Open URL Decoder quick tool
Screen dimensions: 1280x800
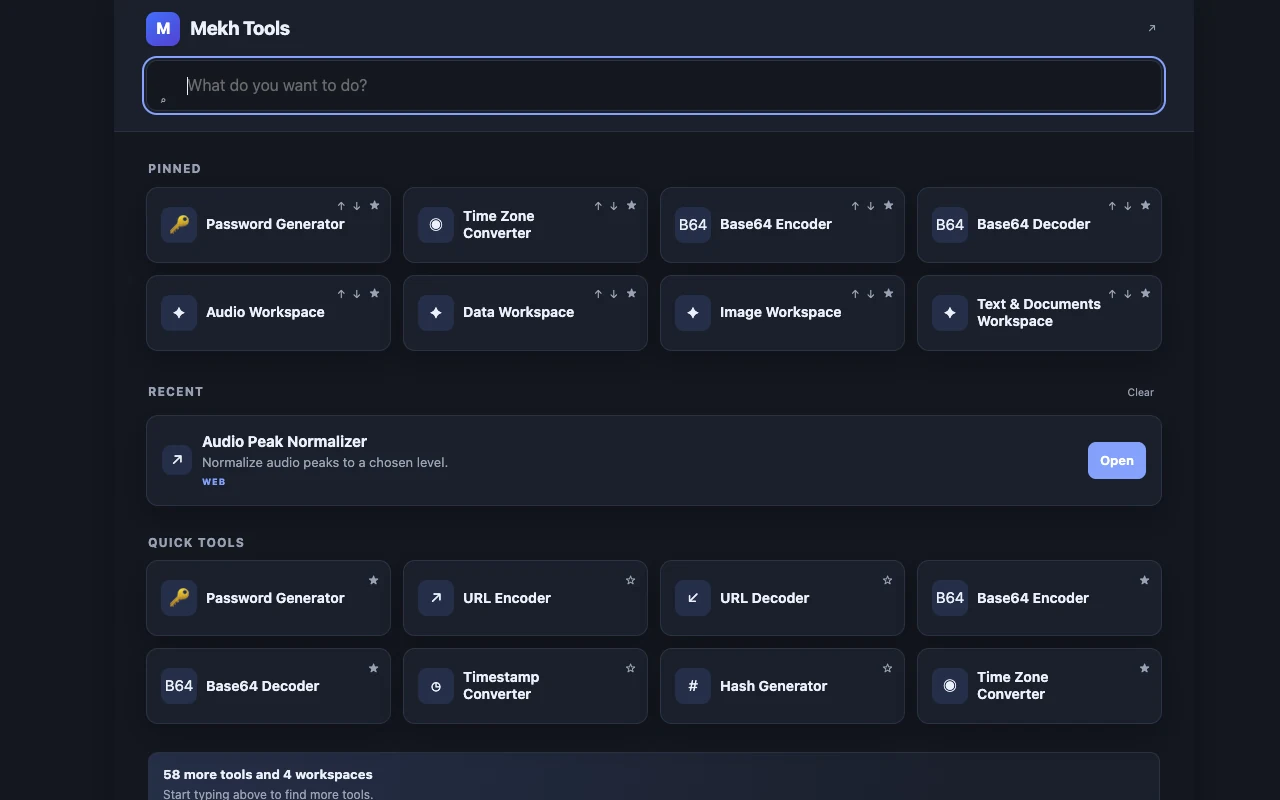tap(782, 598)
